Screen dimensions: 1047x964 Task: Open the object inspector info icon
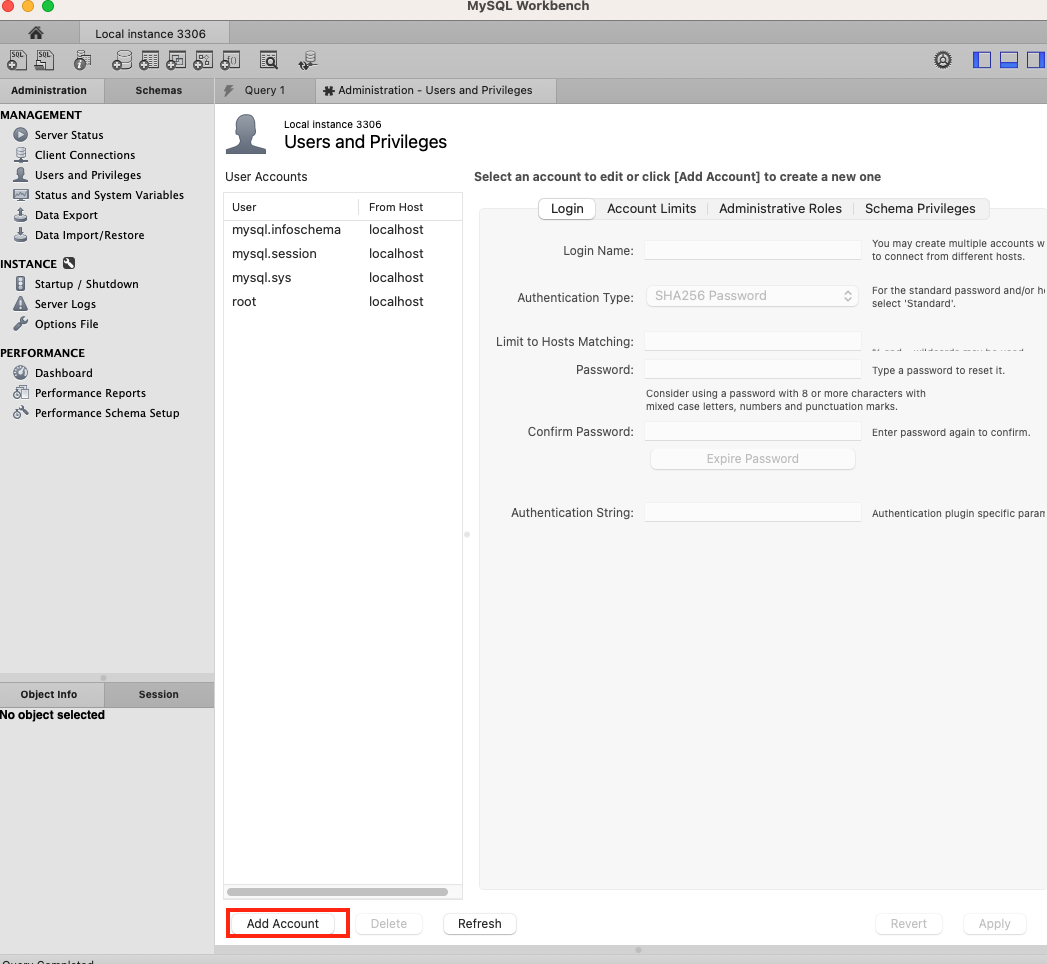pos(82,60)
